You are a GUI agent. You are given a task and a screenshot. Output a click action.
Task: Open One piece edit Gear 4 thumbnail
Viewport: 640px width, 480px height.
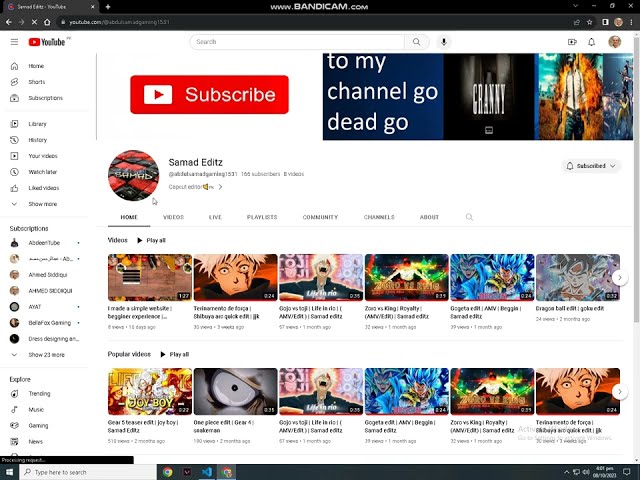click(236, 391)
